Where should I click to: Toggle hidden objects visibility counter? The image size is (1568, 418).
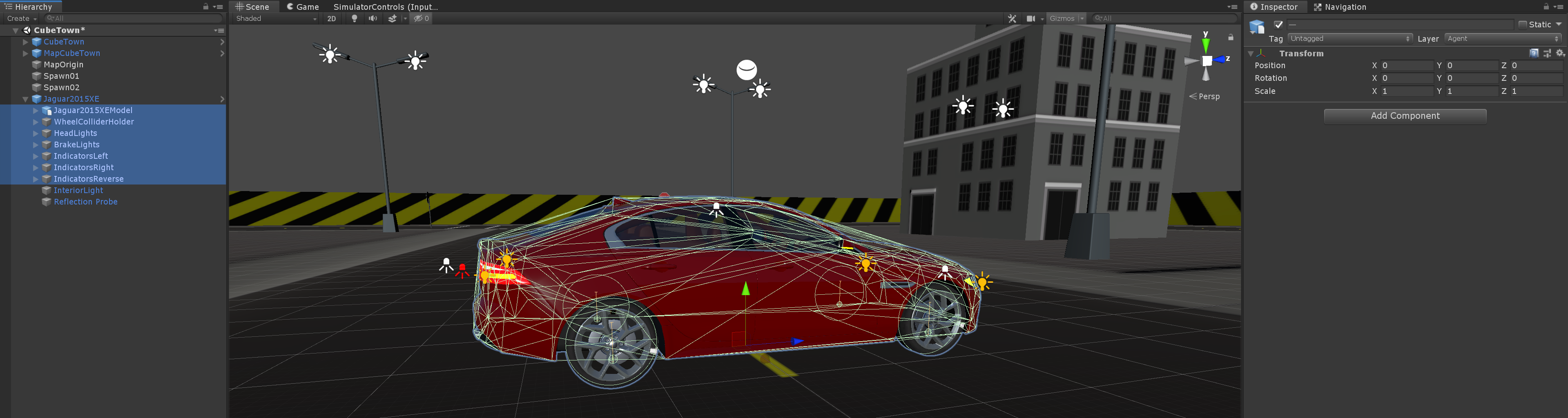[421, 19]
